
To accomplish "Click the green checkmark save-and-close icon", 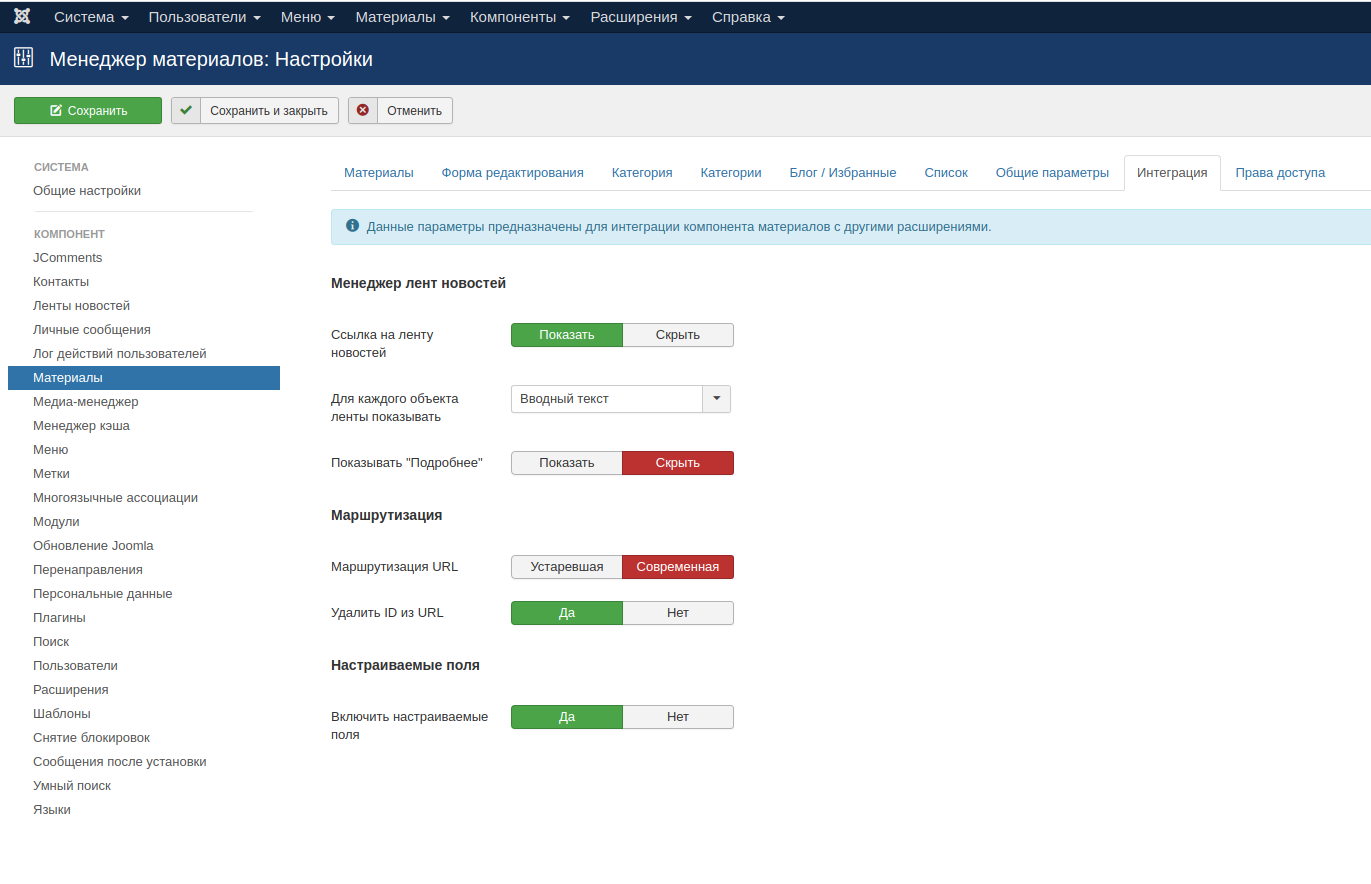I will [x=186, y=110].
